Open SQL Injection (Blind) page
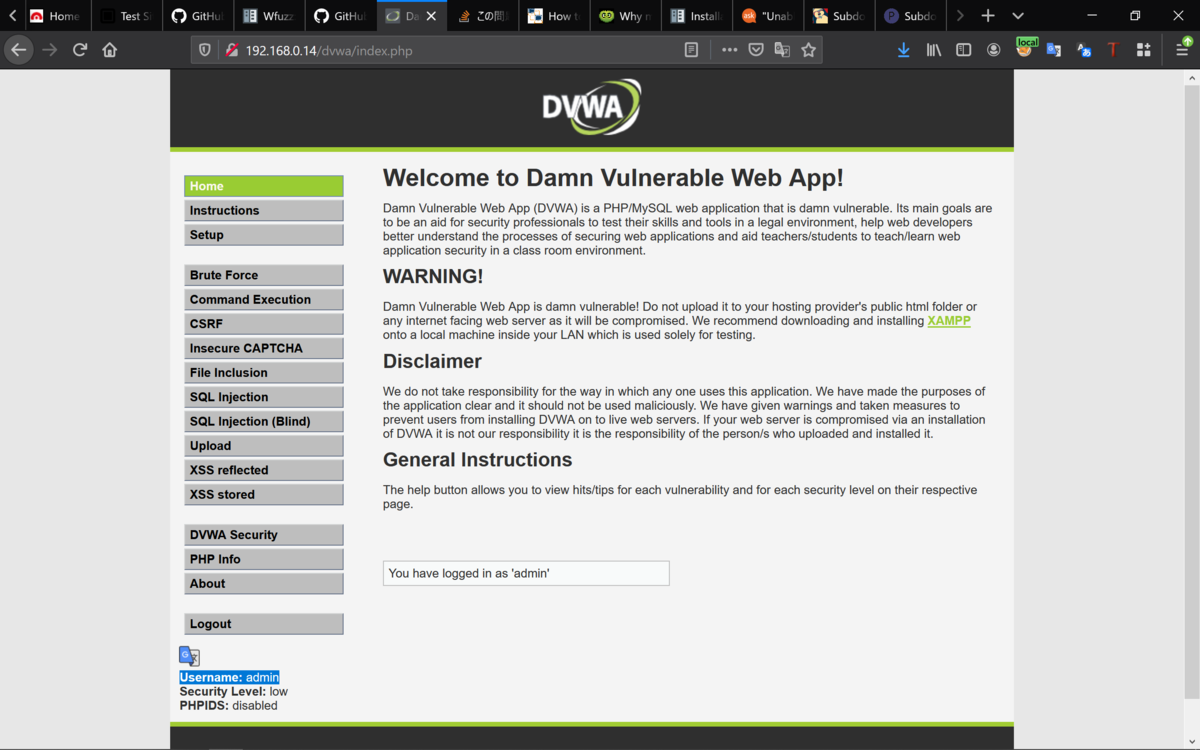 coord(264,421)
